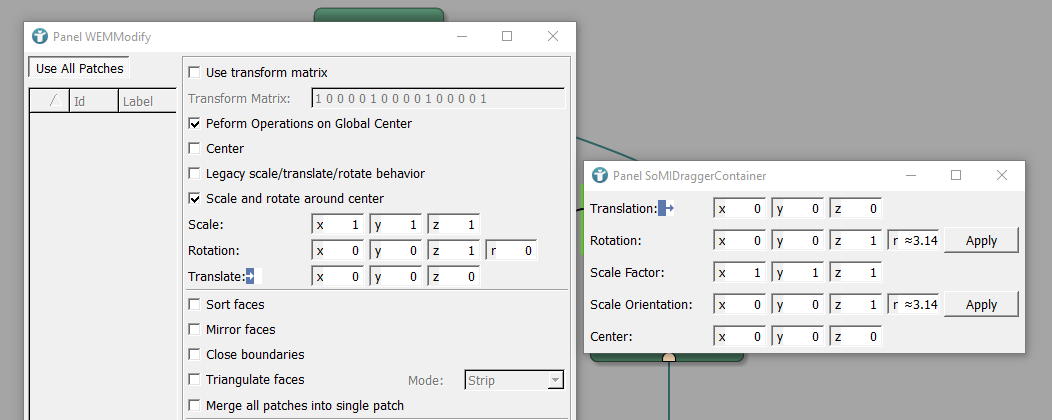1052x420 pixels.
Task: Open the Mode dropdown showing Strip
Action: 514,380
